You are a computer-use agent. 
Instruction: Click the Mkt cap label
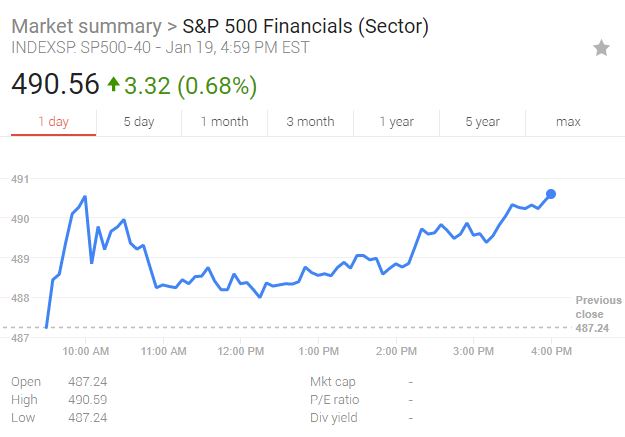(x=333, y=382)
